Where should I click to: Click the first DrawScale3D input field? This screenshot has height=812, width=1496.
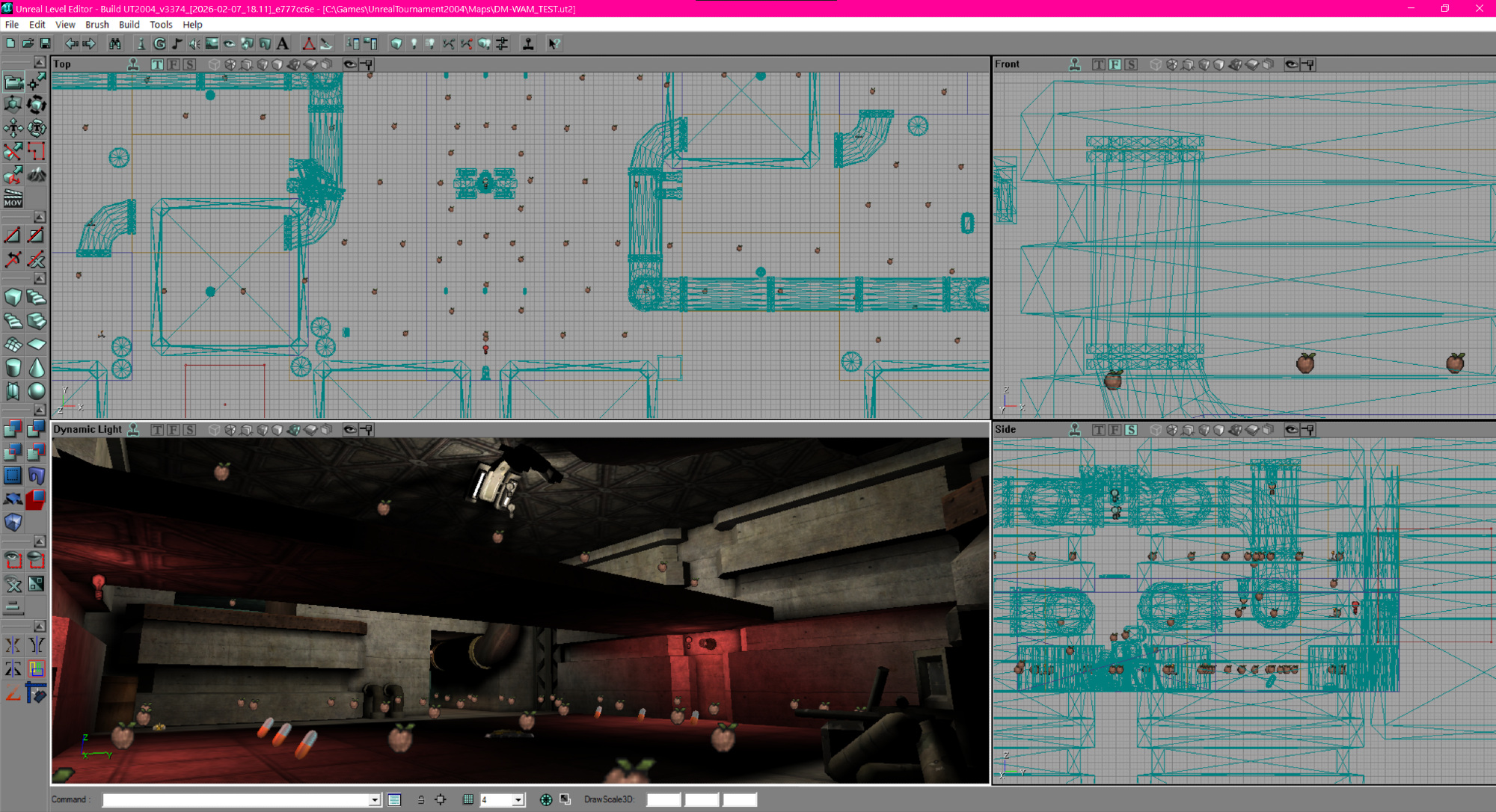[663, 799]
